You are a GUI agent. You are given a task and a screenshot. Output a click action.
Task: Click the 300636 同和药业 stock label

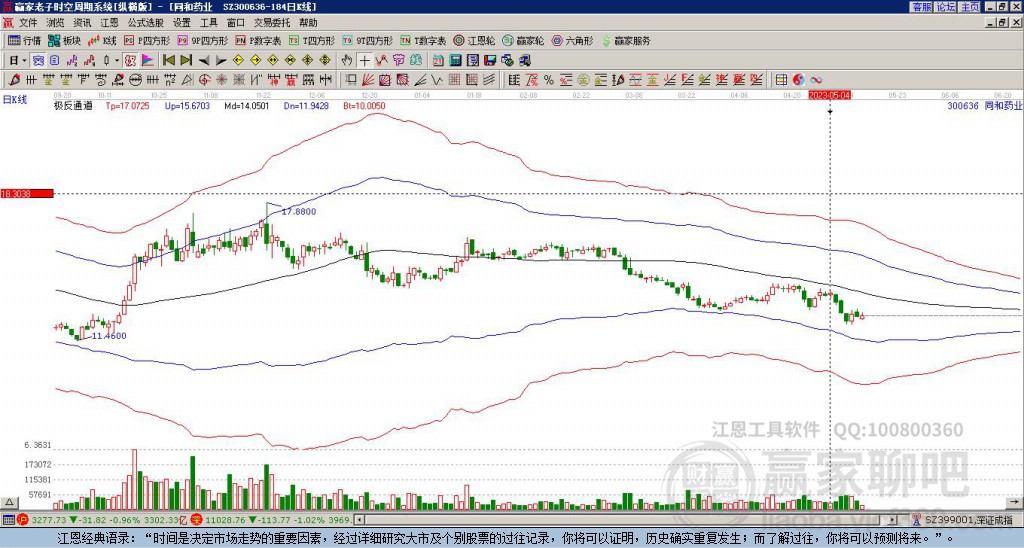point(985,105)
